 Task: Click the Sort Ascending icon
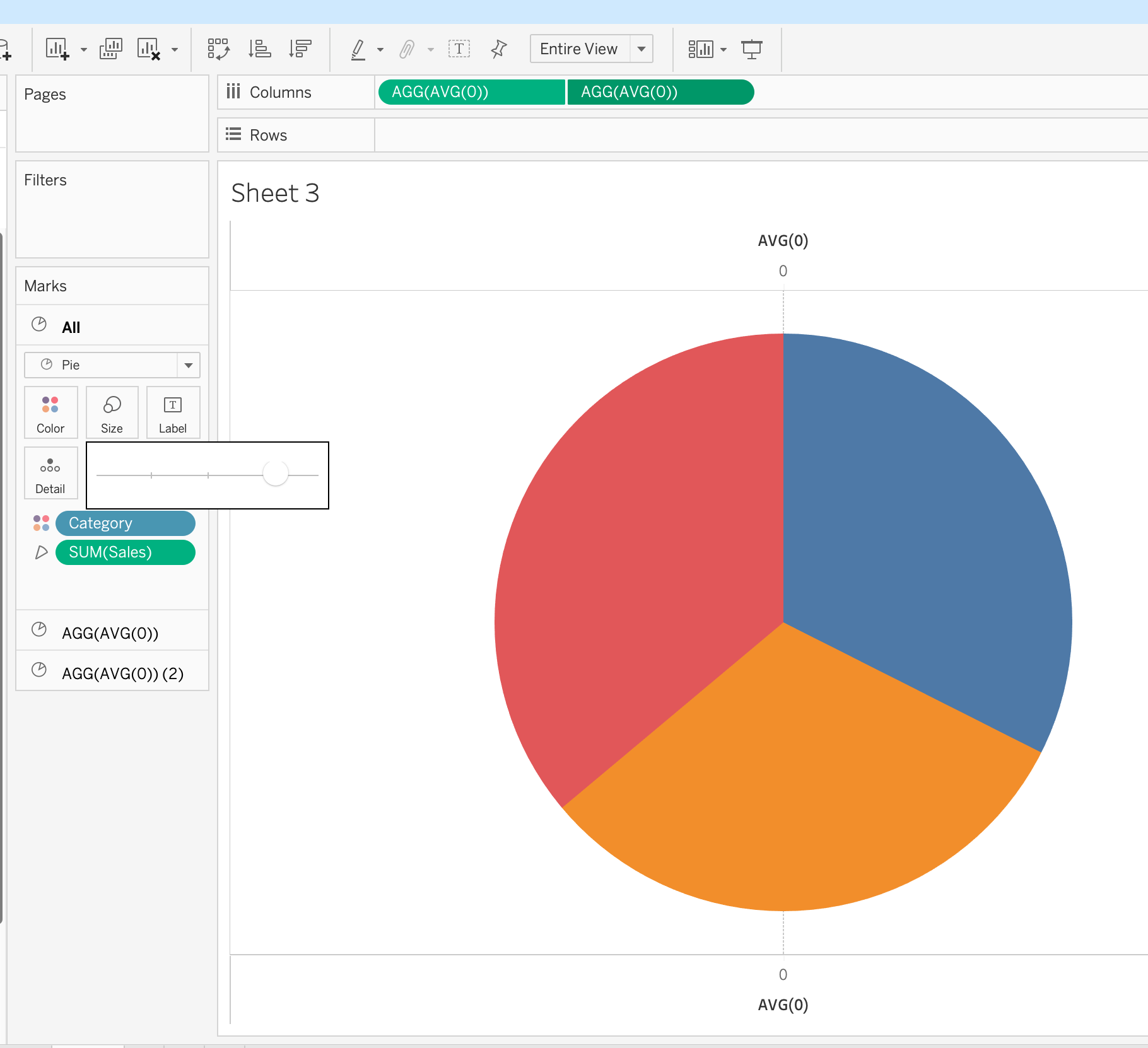[259, 49]
